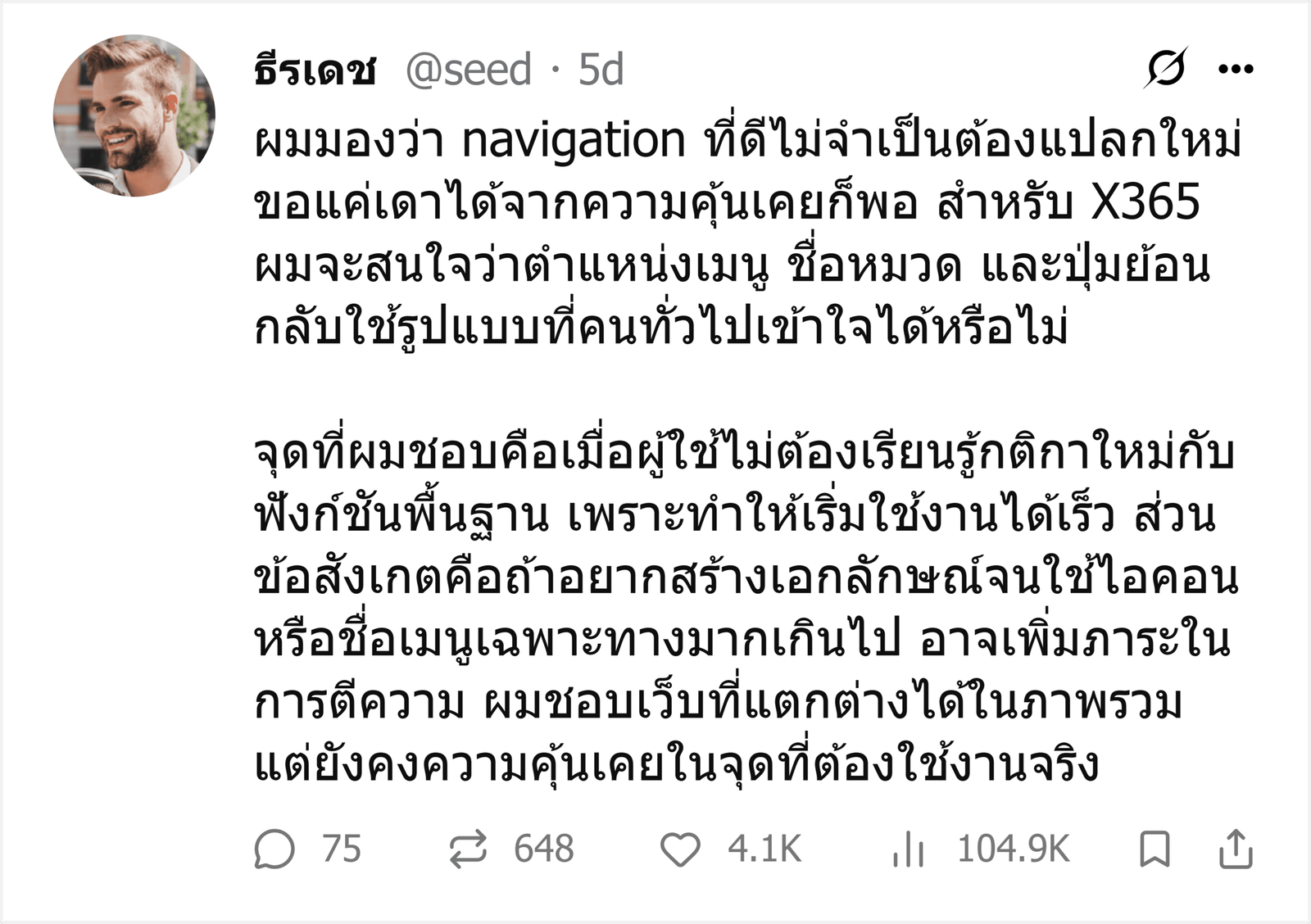This screenshot has height=924, width=1311.
Task: Open the 5d timestamp link
Action: click(x=601, y=70)
